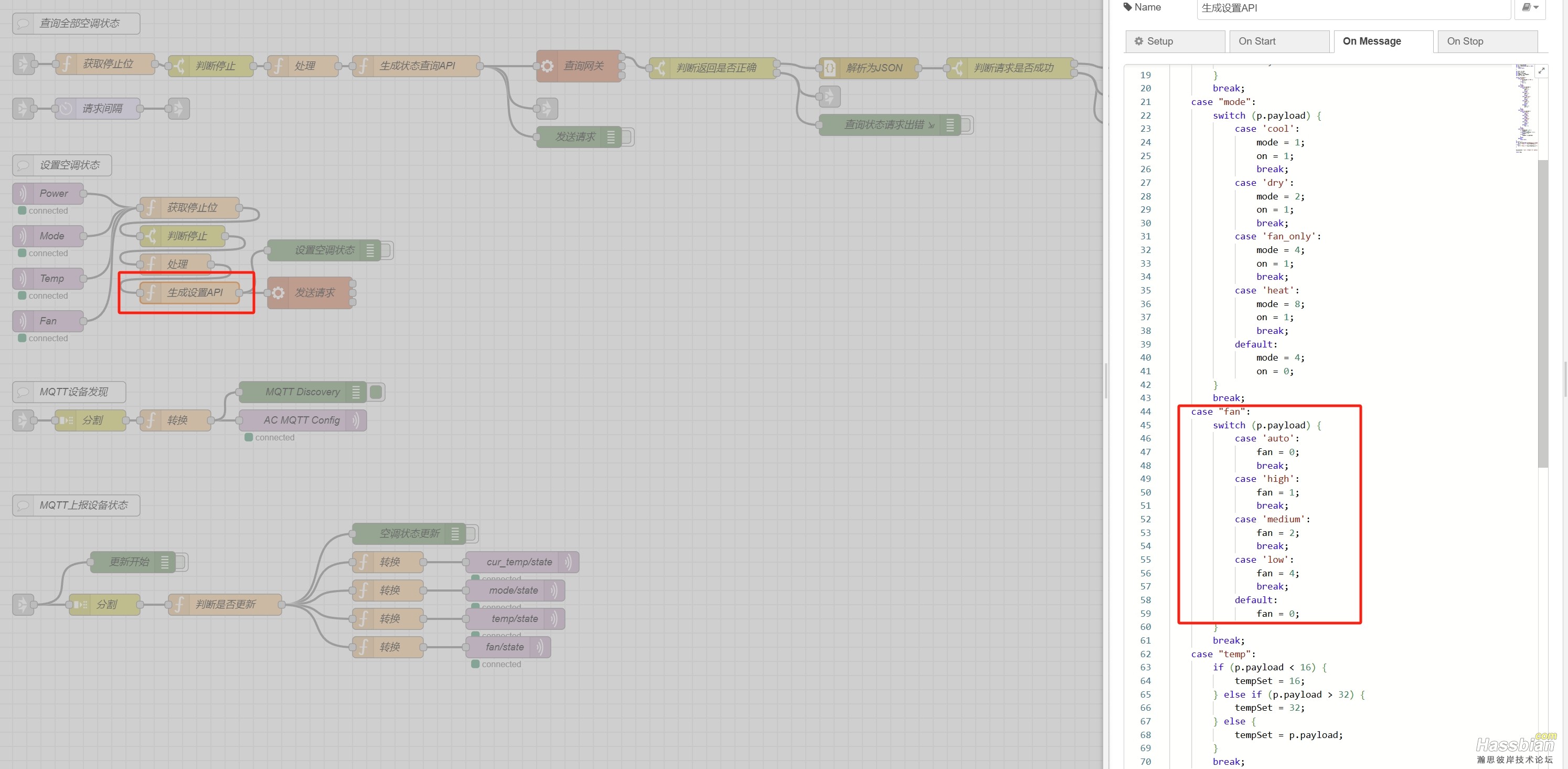Viewport: 1568px width, 769px height.
Task: Select the temp/state MQTT output node
Action: pos(515,618)
